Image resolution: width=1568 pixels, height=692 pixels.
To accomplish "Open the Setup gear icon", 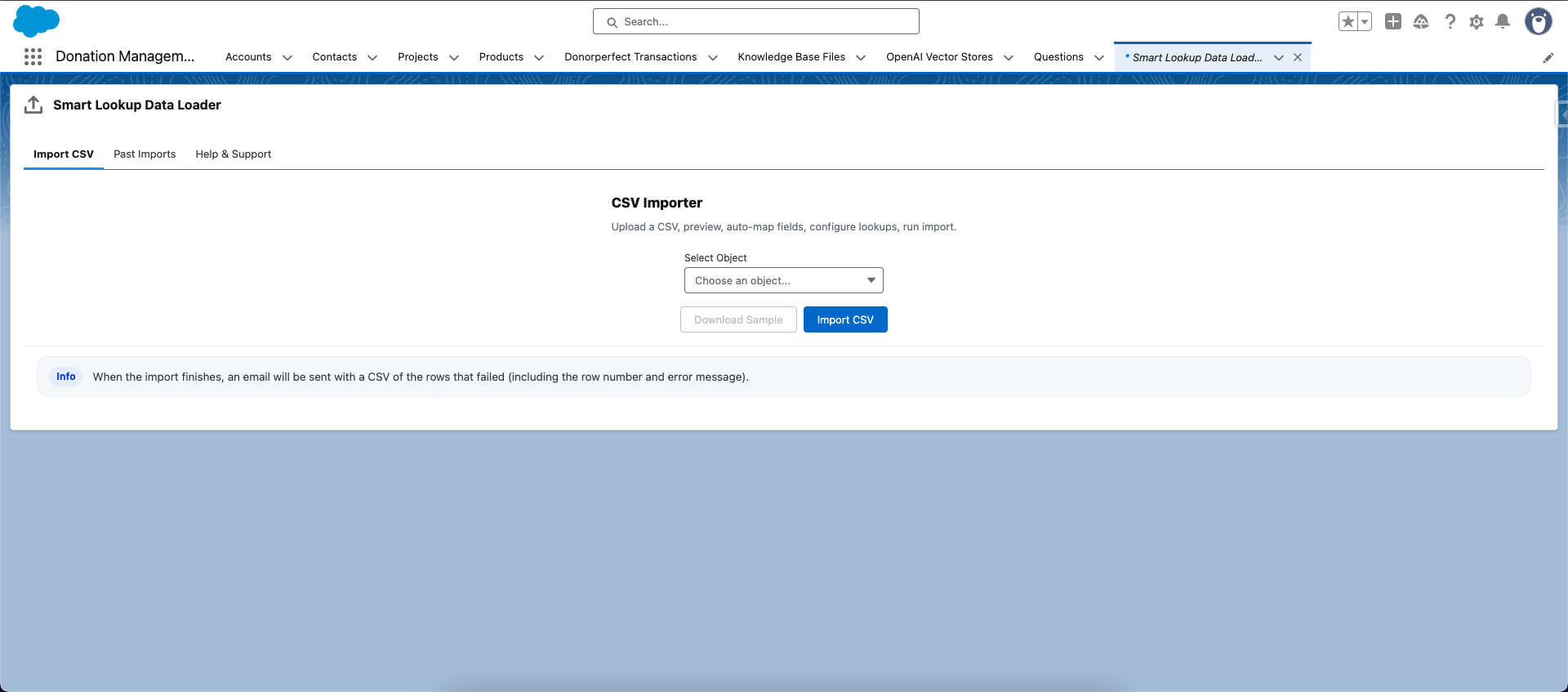I will click(x=1477, y=22).
